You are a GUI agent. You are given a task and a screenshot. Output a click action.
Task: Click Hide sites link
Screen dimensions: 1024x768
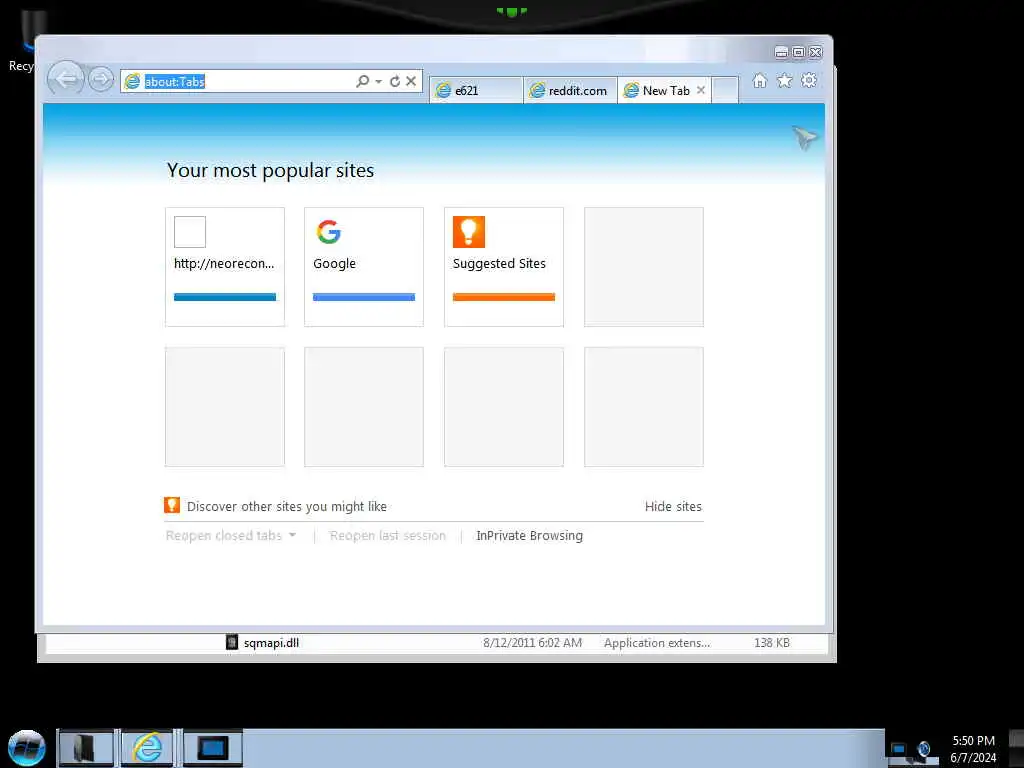[x=673, y=507]
